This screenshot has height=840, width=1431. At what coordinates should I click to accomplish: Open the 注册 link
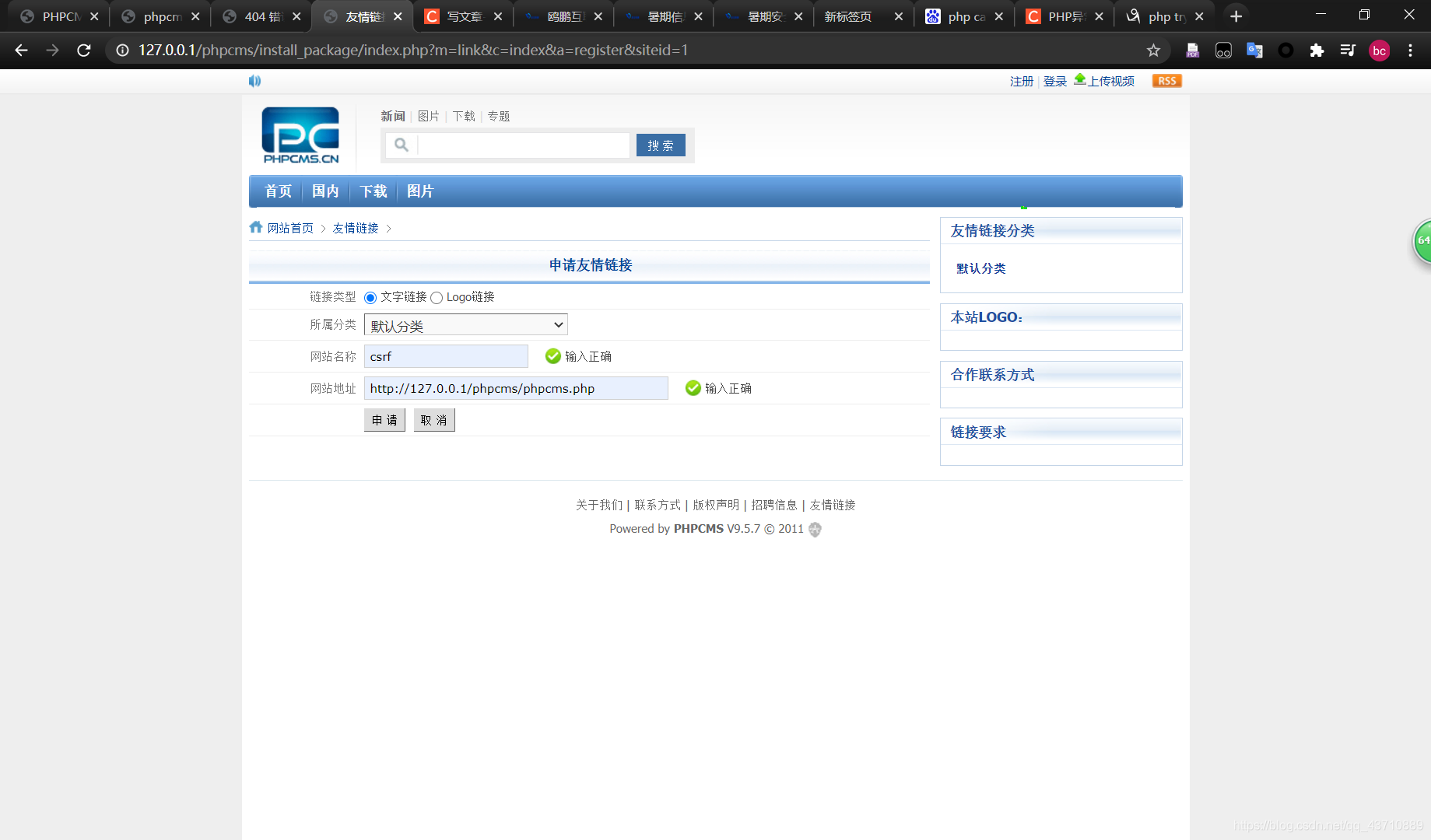coord(1022,81)
